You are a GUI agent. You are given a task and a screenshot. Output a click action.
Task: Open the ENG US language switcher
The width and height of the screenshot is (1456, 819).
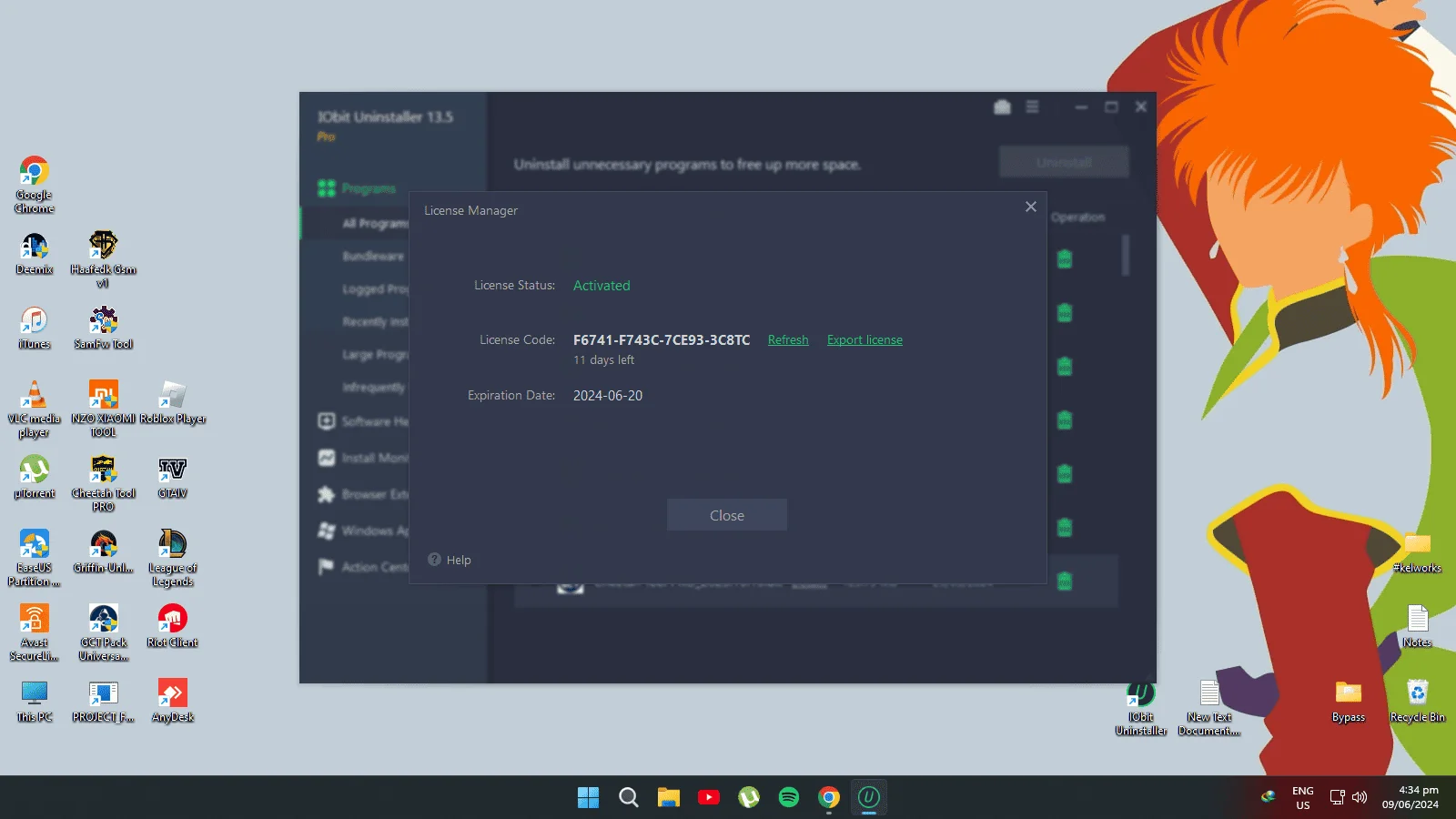[x=1303, y=797]
